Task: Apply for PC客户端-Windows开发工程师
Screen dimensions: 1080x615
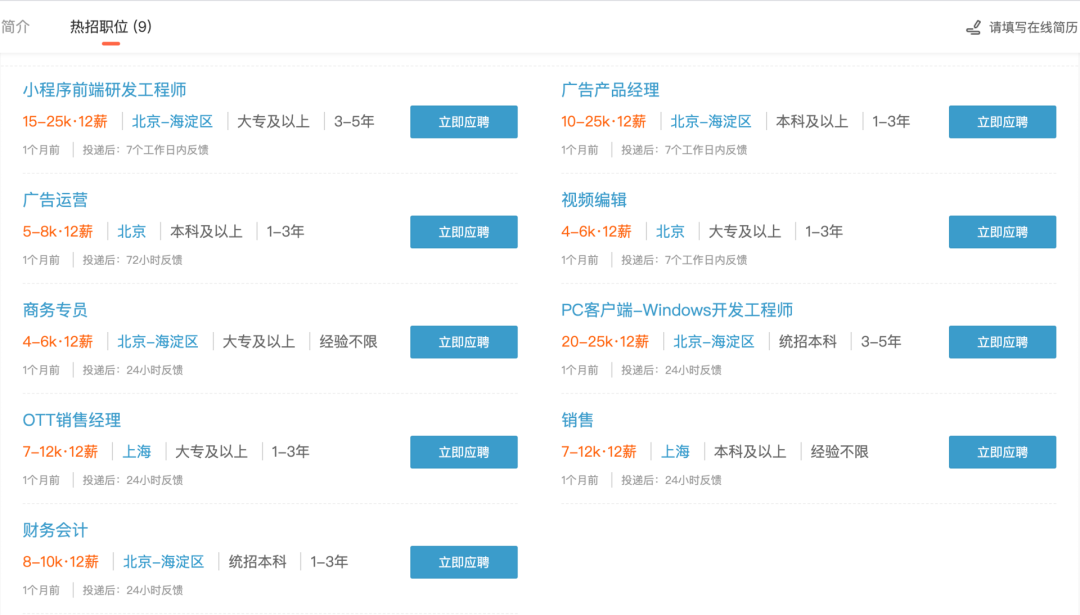Action: pyautogui.click(x=1002, y=342)
